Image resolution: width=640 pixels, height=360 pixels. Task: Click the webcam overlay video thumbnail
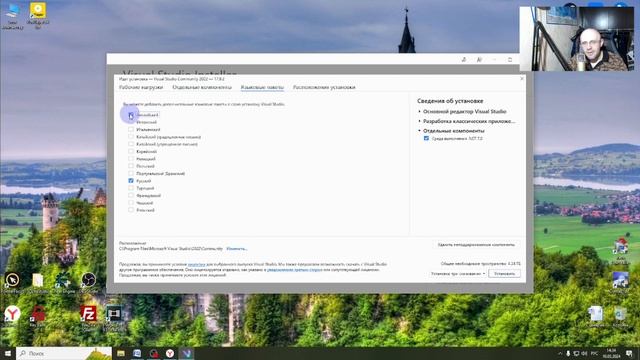click(x=577, y=39)
